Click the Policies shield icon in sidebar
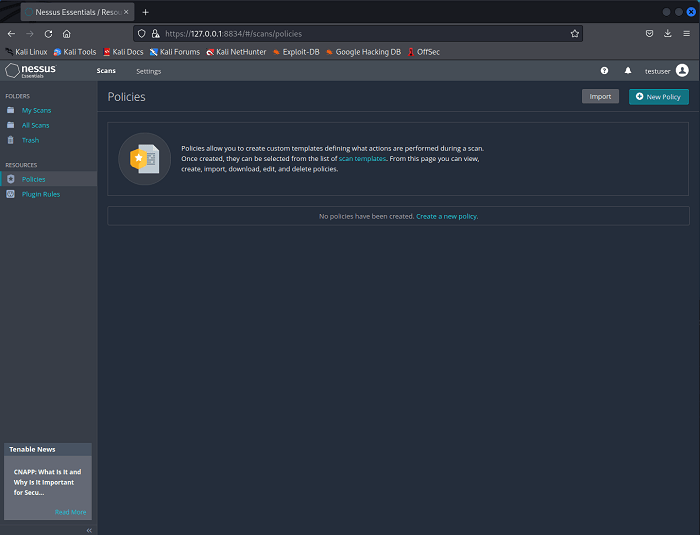Viewport: 700px width, 535px height. [11, 179]
